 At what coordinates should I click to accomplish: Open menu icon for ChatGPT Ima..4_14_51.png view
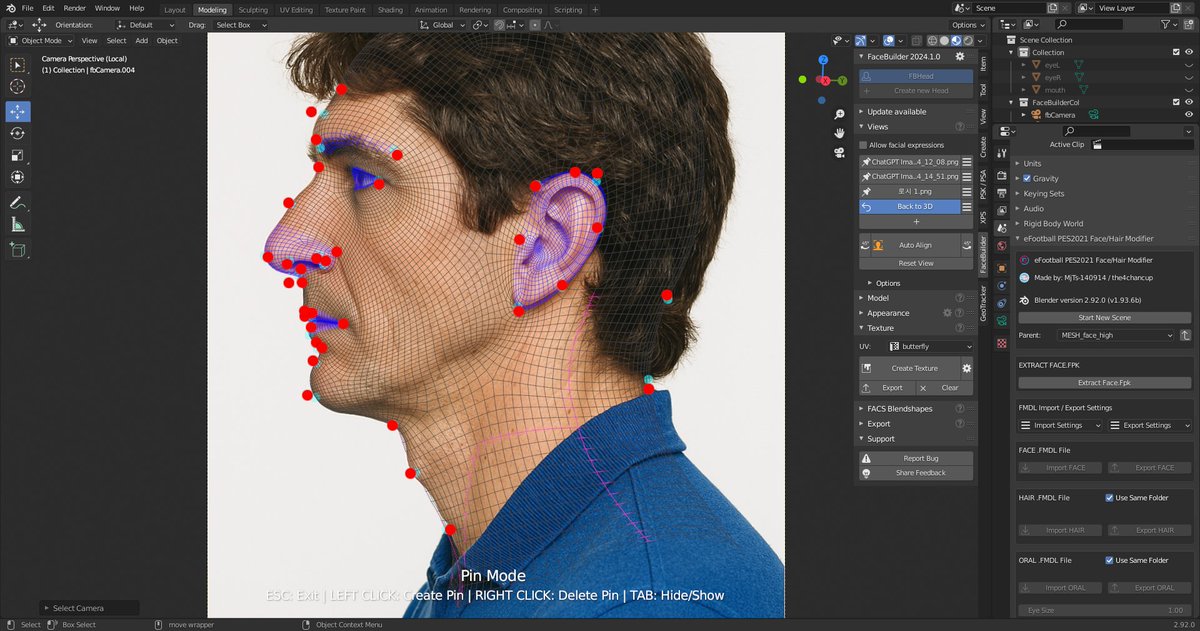(x=967, y=176)
